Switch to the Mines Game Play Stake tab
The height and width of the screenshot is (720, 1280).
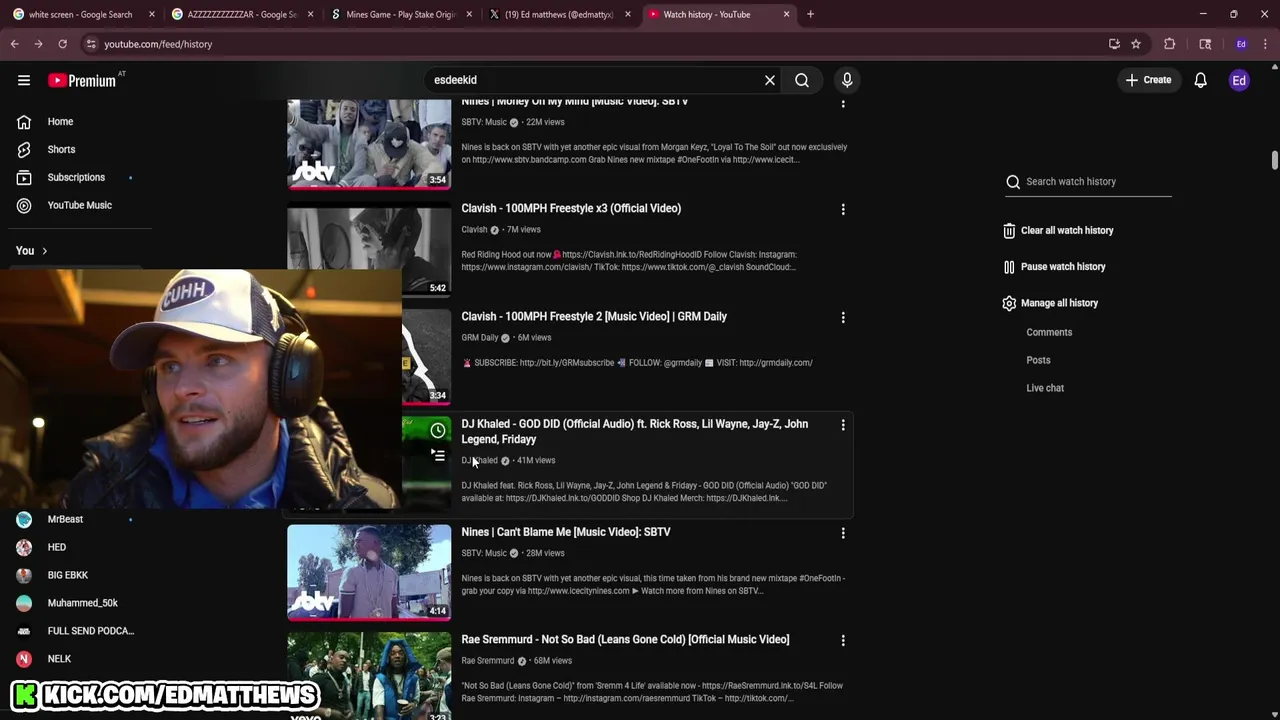click(x=400, y=14)
